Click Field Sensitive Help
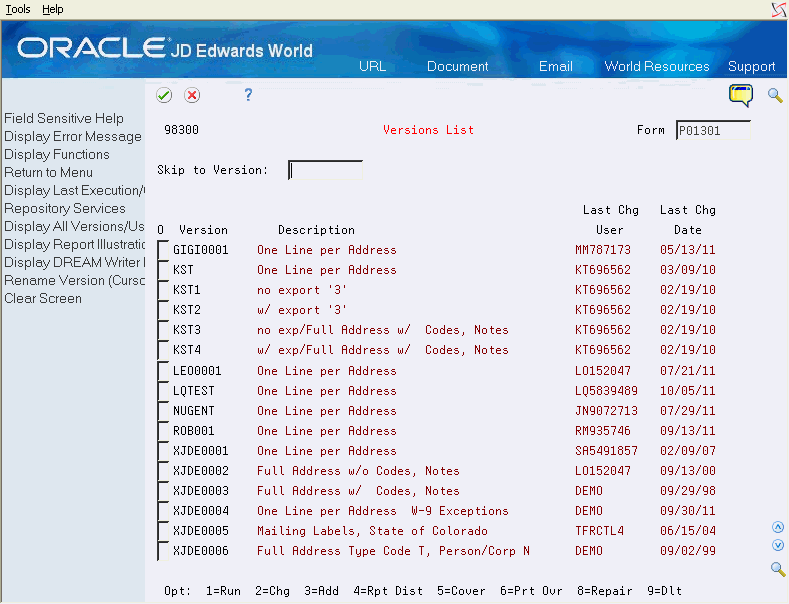 64,118
